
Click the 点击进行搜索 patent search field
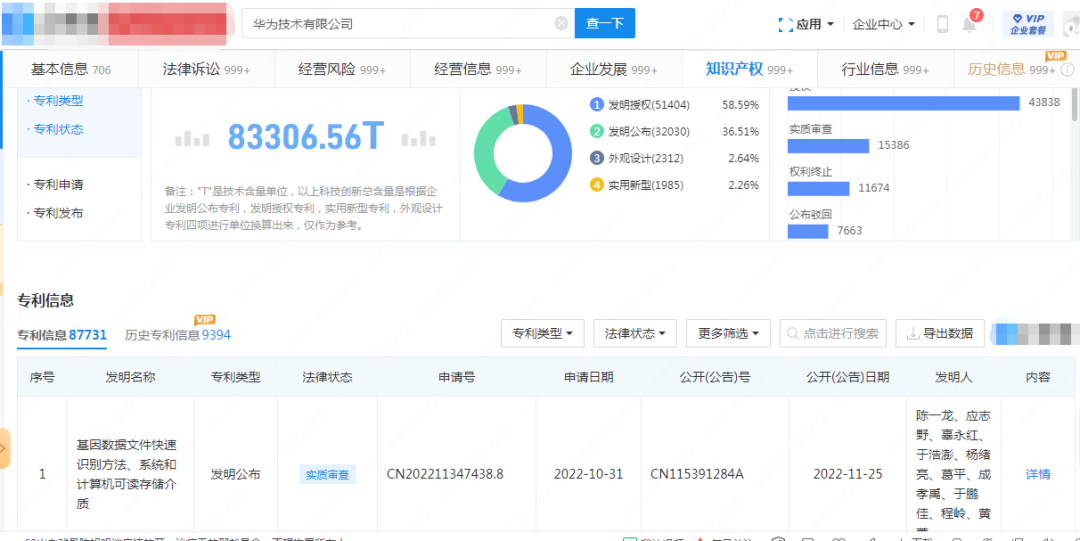tap(833, 334)
